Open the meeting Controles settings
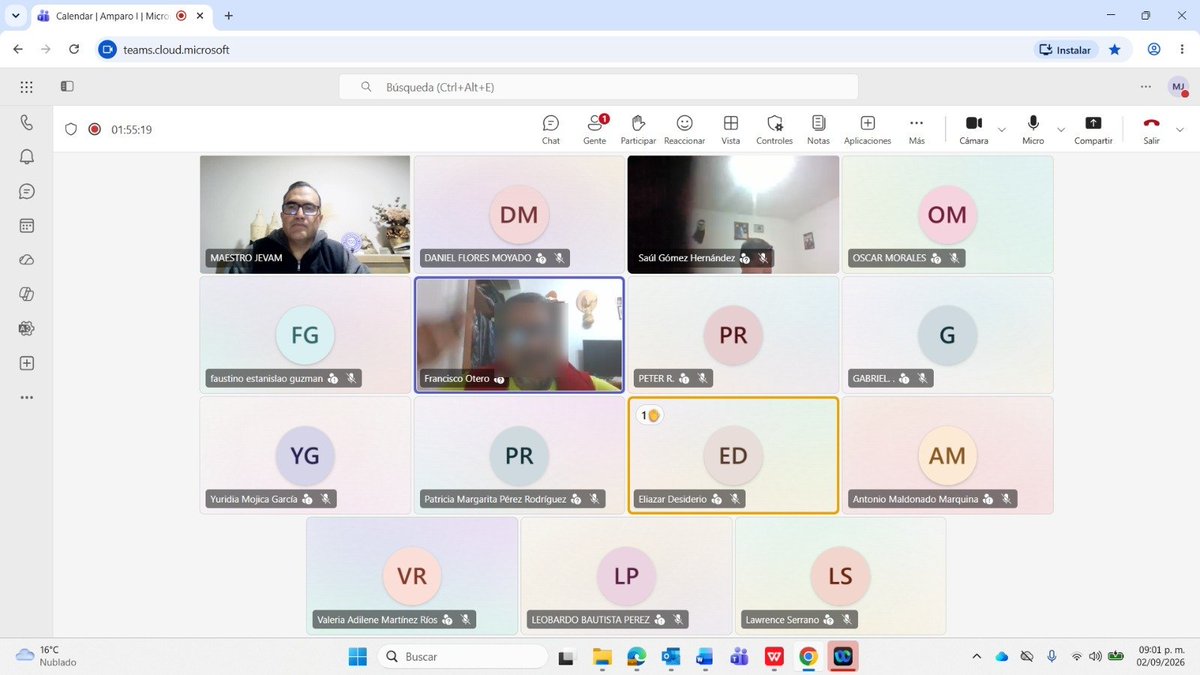This screenshot has width=1200, height=675. pos(774,129)
